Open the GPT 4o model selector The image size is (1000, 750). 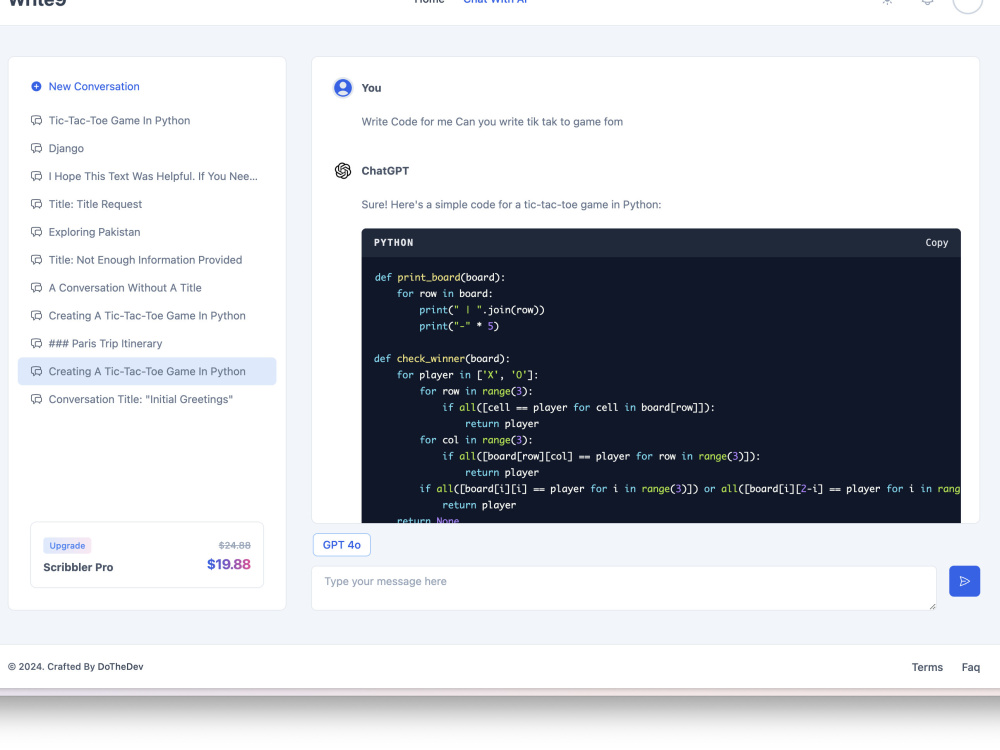tap(341, 544)
